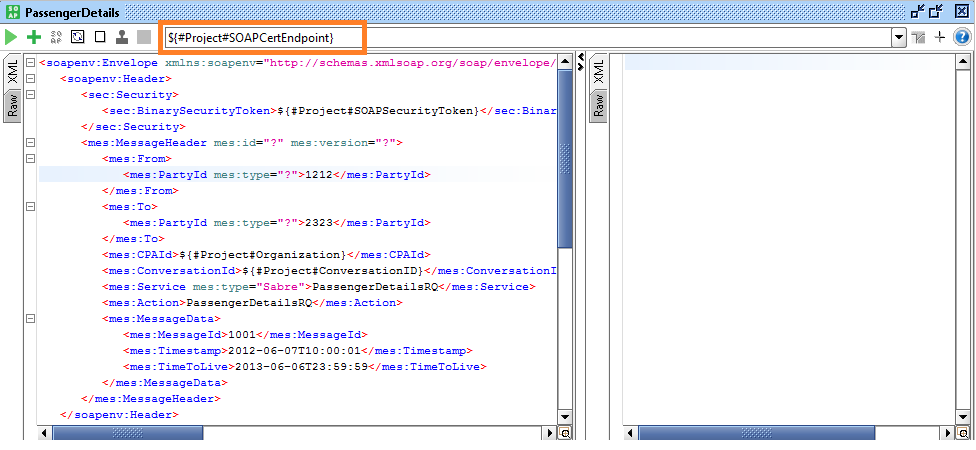Click the ${#Project#SOAPSecurityToken} value
The width and height of the screenshot is (976, 450).
click(378, 111)
